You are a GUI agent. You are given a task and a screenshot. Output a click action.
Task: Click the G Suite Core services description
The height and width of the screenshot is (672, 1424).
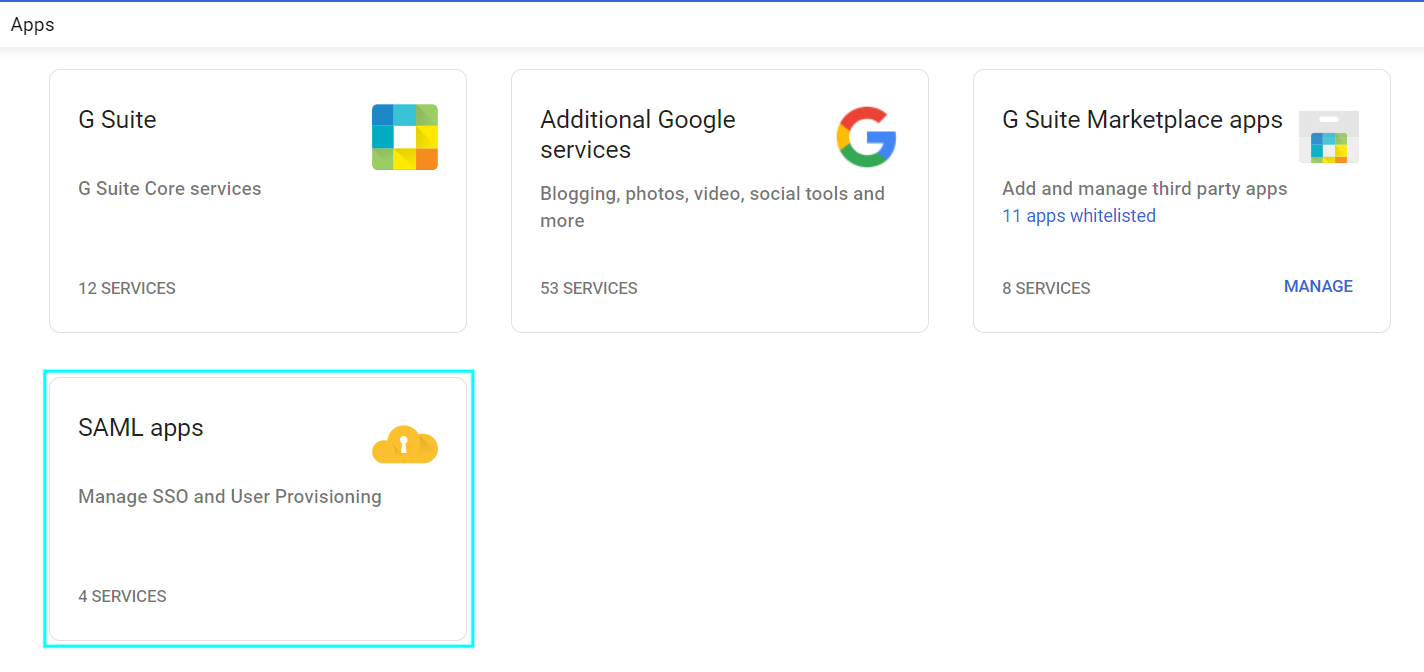click(170, 189)
